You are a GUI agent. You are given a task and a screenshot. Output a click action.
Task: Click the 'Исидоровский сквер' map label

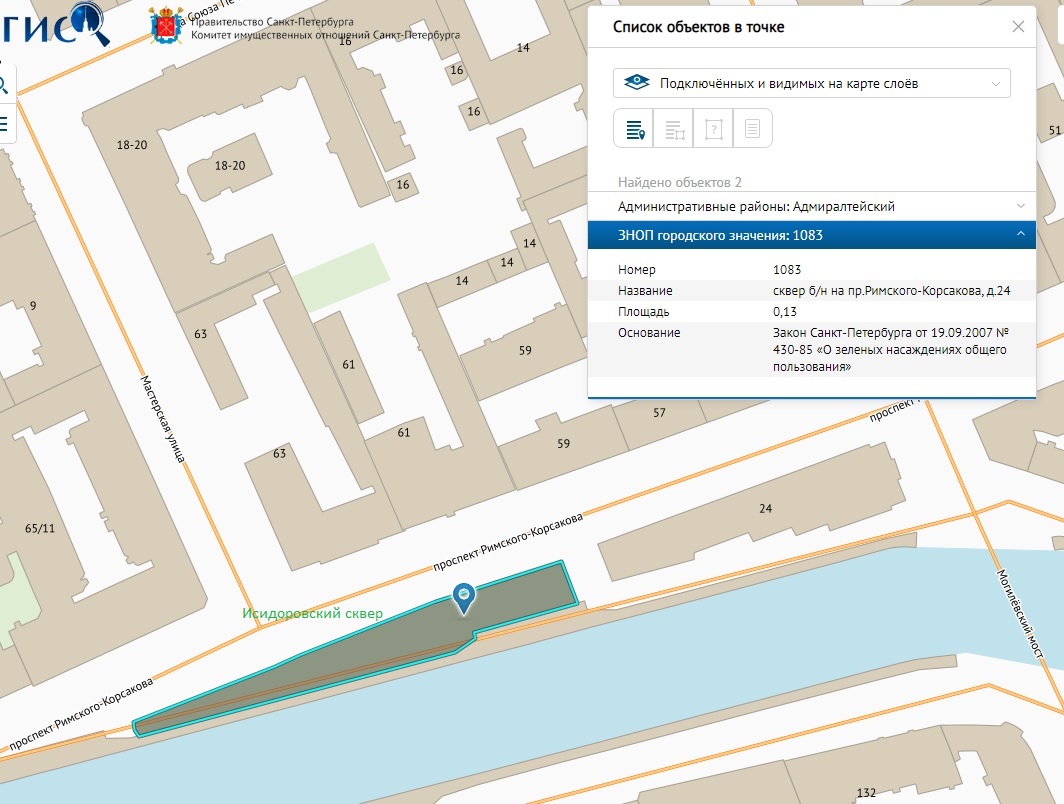312,613
